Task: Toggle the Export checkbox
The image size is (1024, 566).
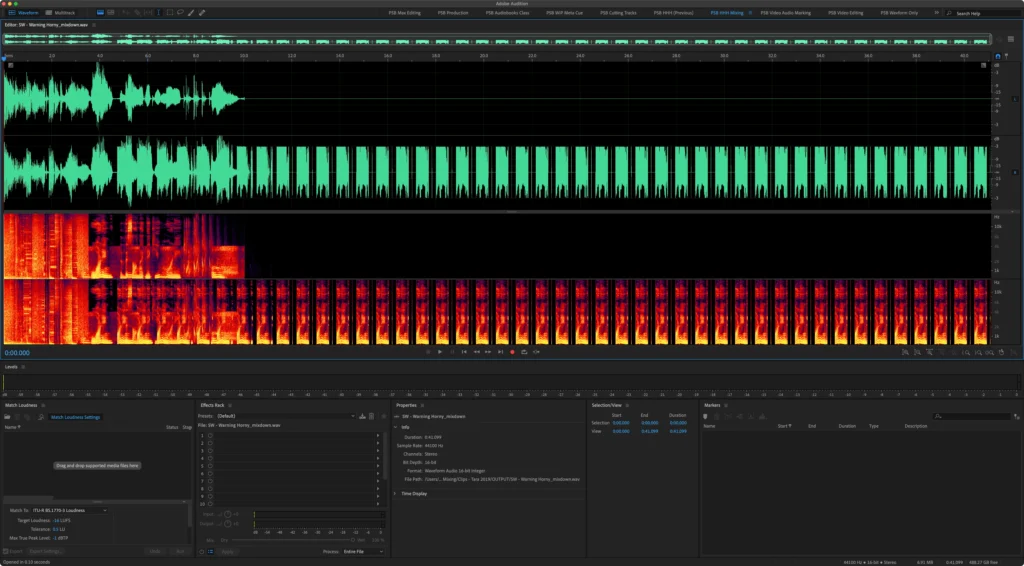Action: [x=5, y=552]
